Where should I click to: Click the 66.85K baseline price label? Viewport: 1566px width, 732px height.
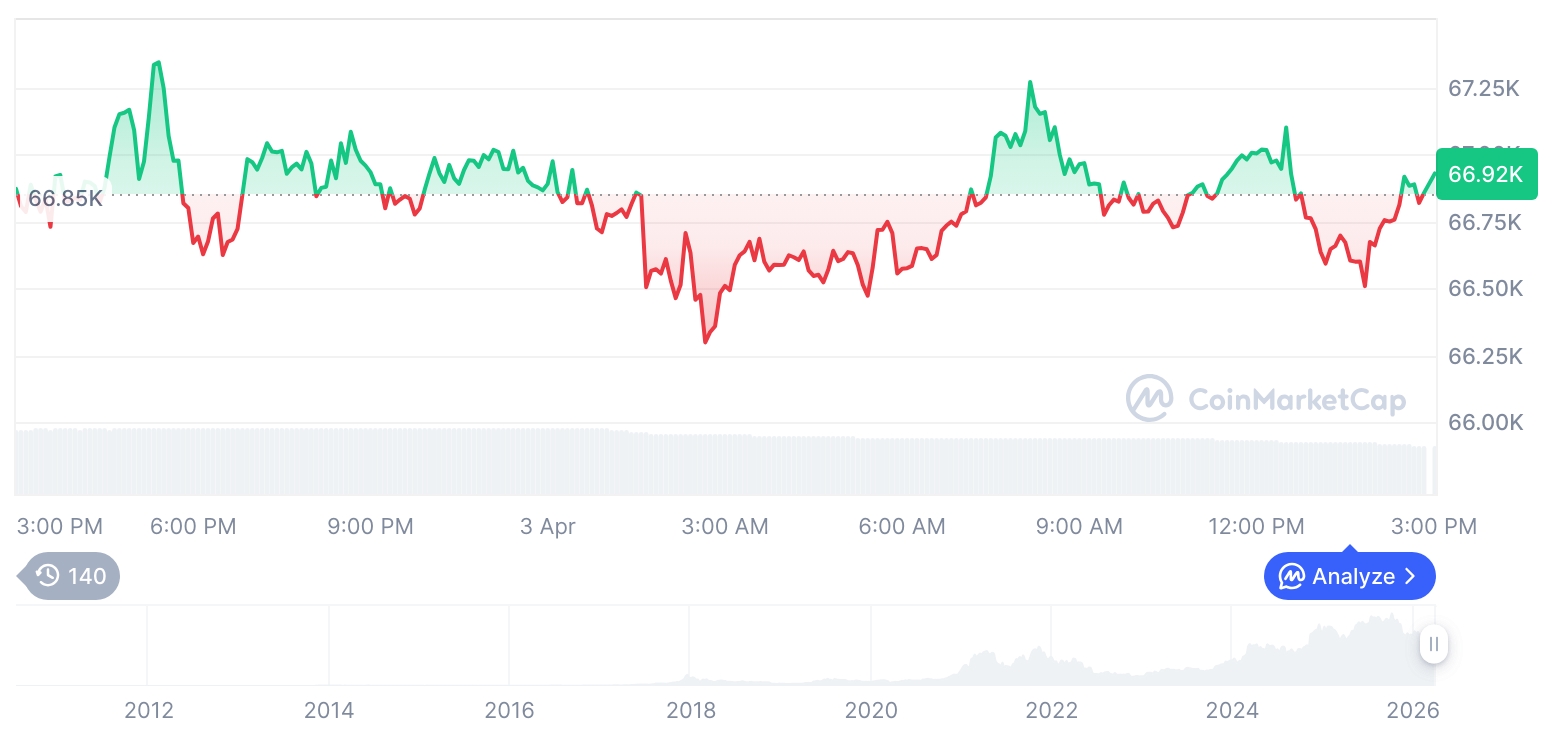(65, 198)
